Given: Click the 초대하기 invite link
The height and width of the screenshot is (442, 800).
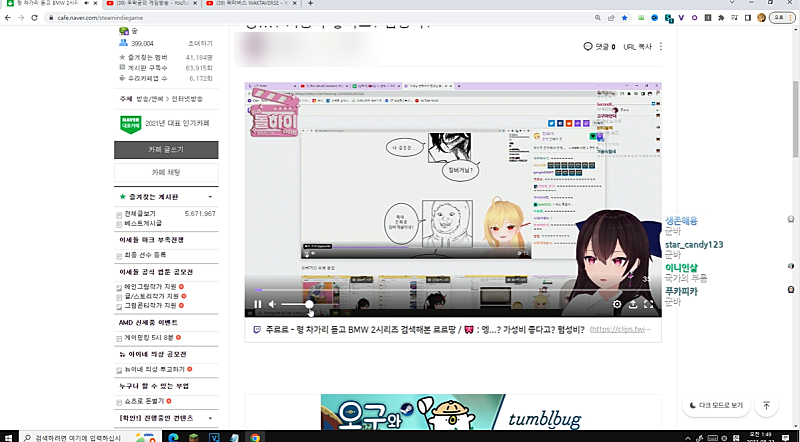Looking at the screenshot, I should coord(200,43).
